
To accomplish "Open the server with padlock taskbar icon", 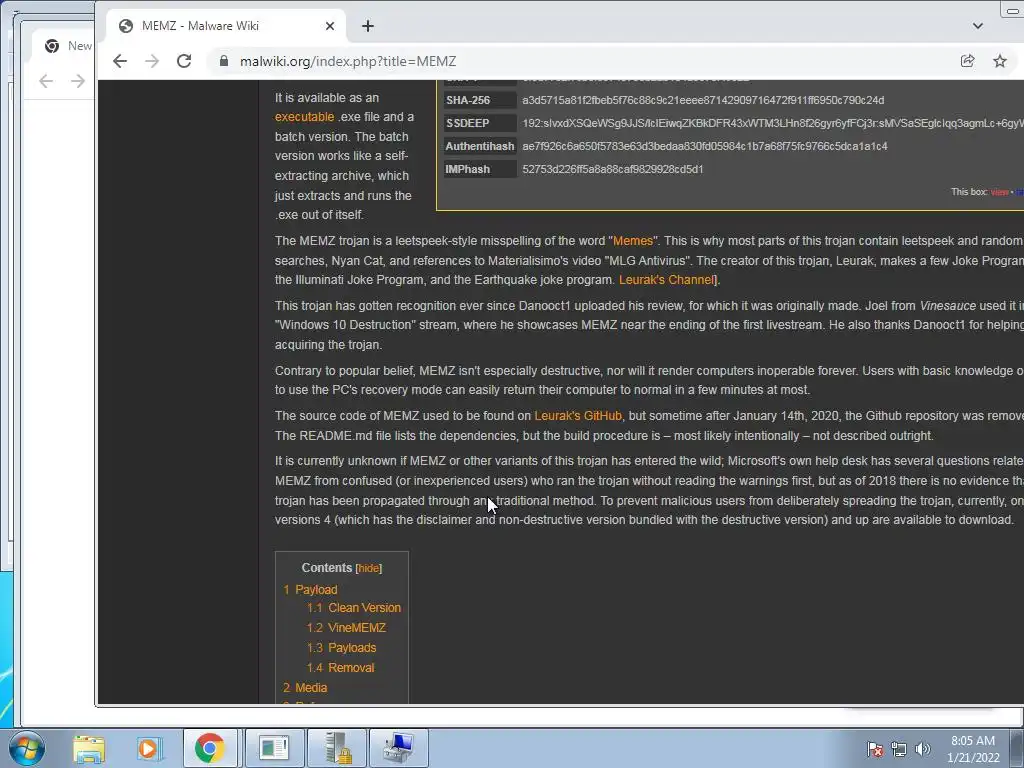I will [338, 748].
